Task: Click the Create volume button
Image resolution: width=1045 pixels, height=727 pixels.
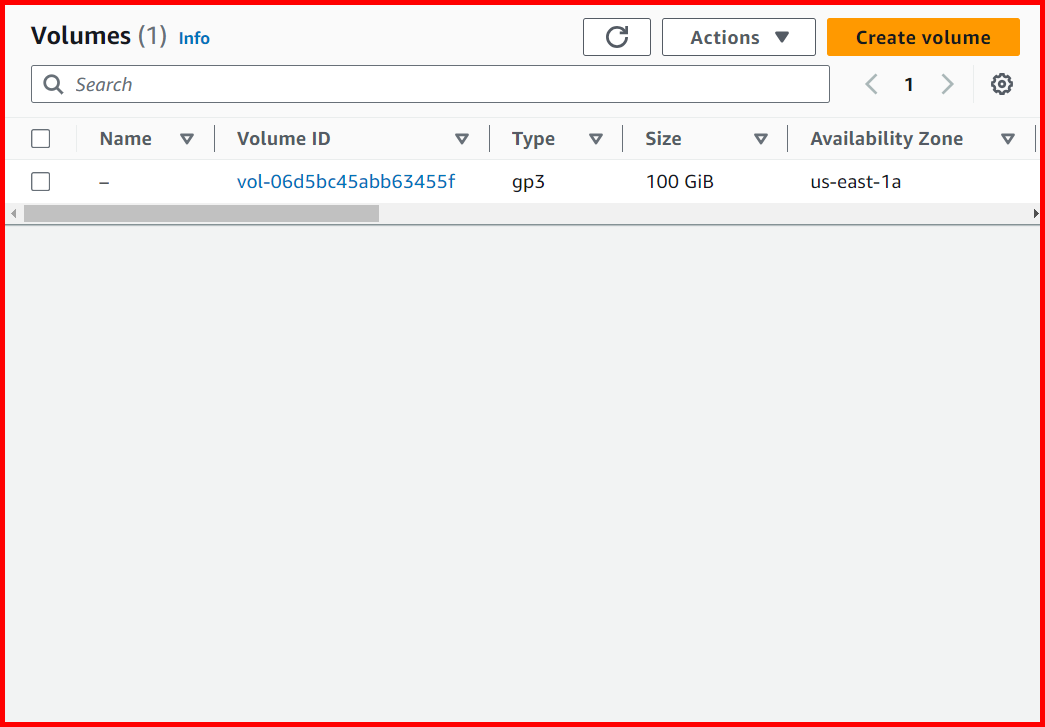Action: click(x=922, y=37)
